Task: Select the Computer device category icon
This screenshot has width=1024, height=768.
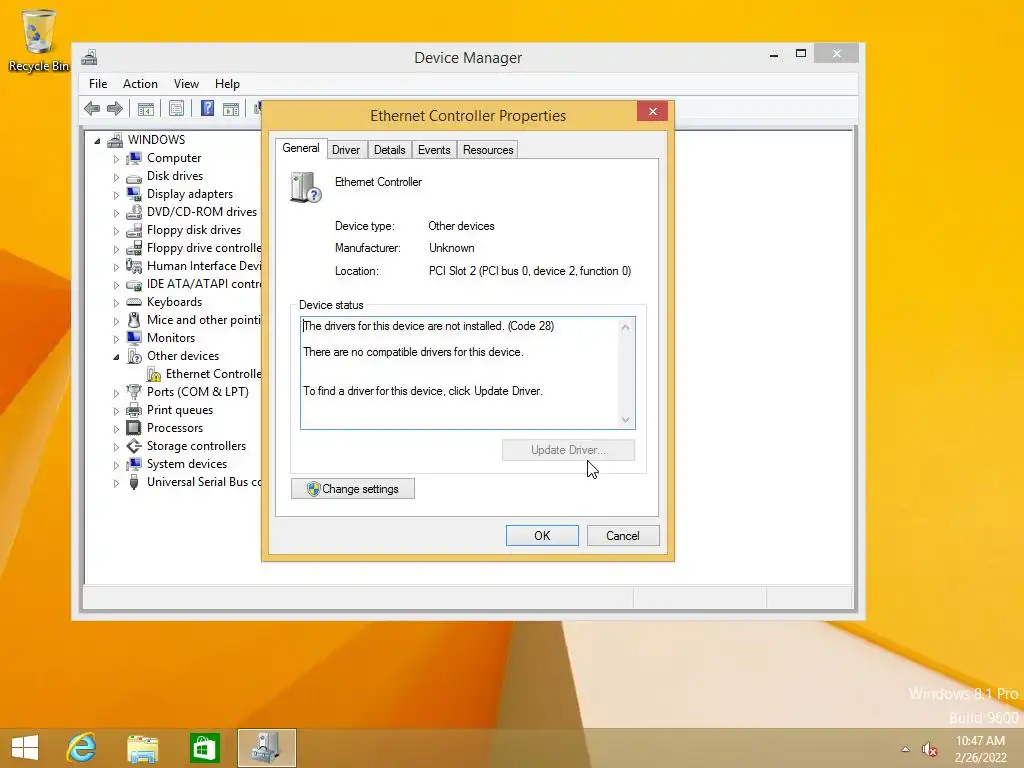Action: pos(134,158)
